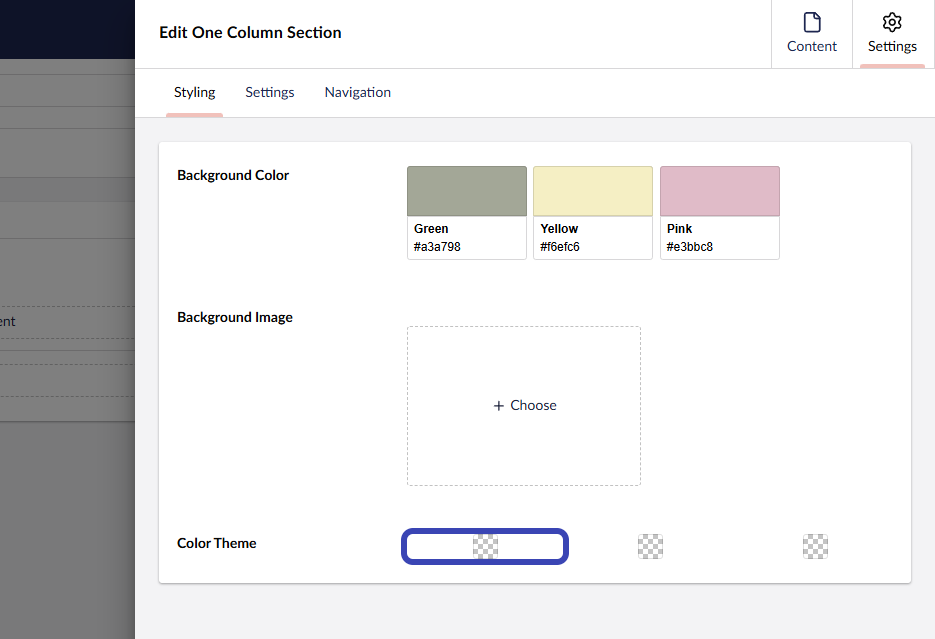Click the Background Image property label
Image resolution: width=935 pixels, height=639 pixels.
tap(235, 317)
